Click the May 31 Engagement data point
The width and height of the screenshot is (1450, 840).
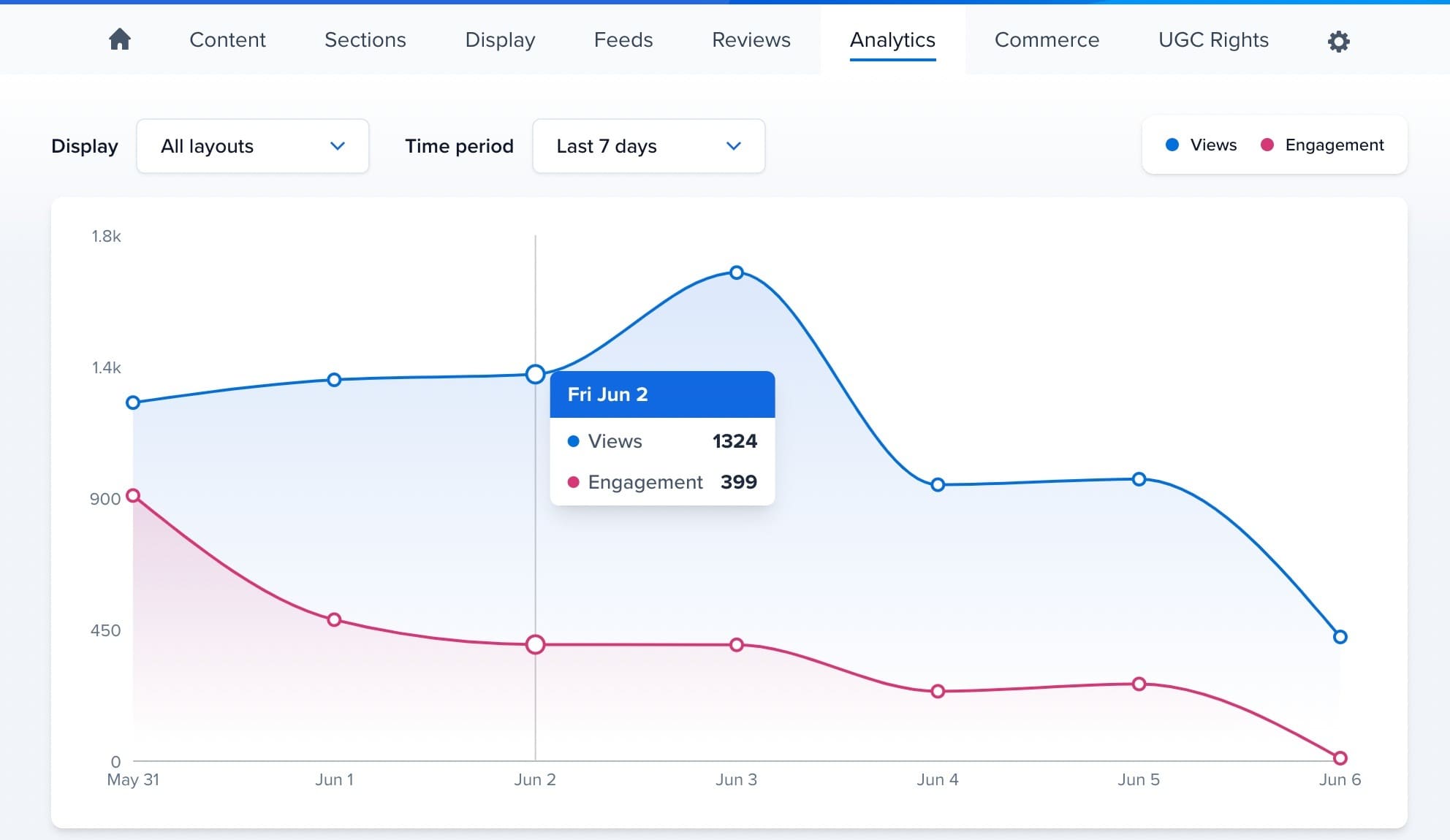[133, 496]
